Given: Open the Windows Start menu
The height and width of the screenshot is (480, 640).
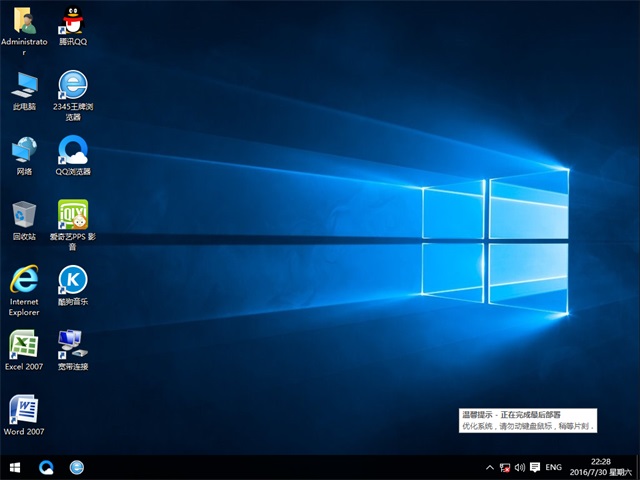Looking at the screenshot, I should click(15, 467).
